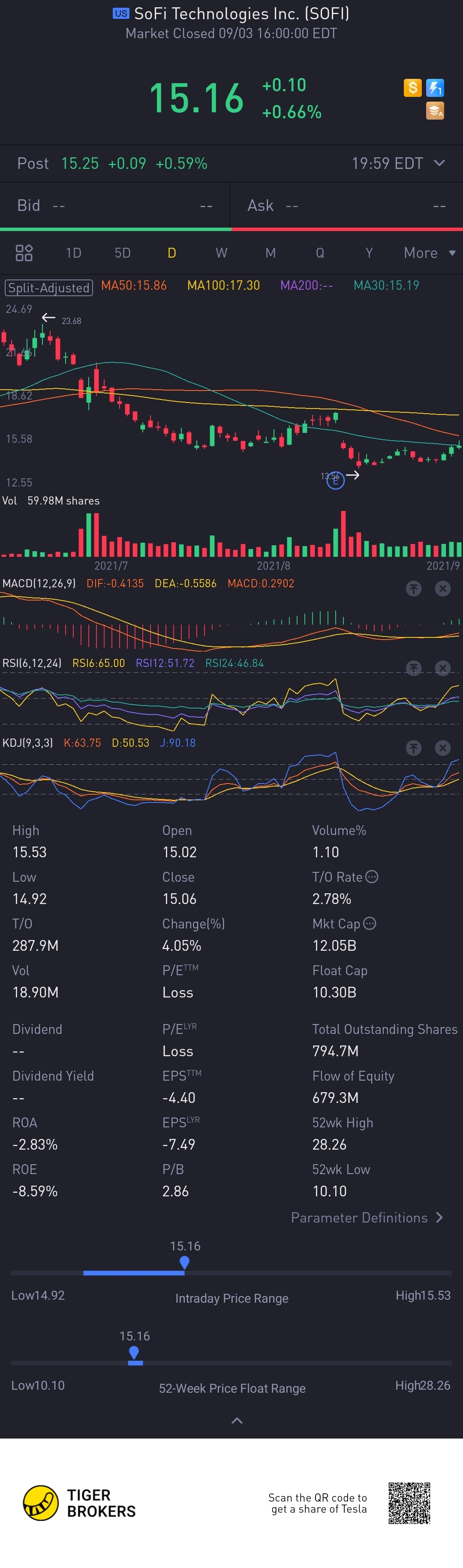
Task: Open the chart layout grid icon
Action: tap(24, 252)
